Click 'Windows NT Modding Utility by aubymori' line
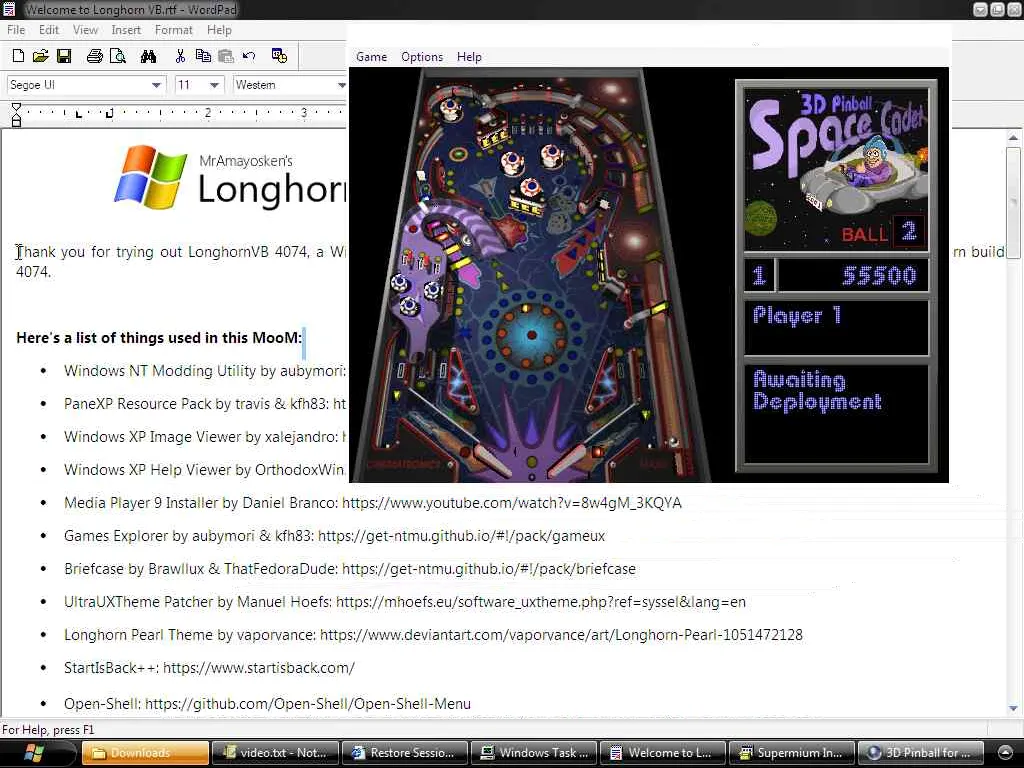Viewport: 1024px width, 768px height. pyautogui.click(x=204, y=371)
